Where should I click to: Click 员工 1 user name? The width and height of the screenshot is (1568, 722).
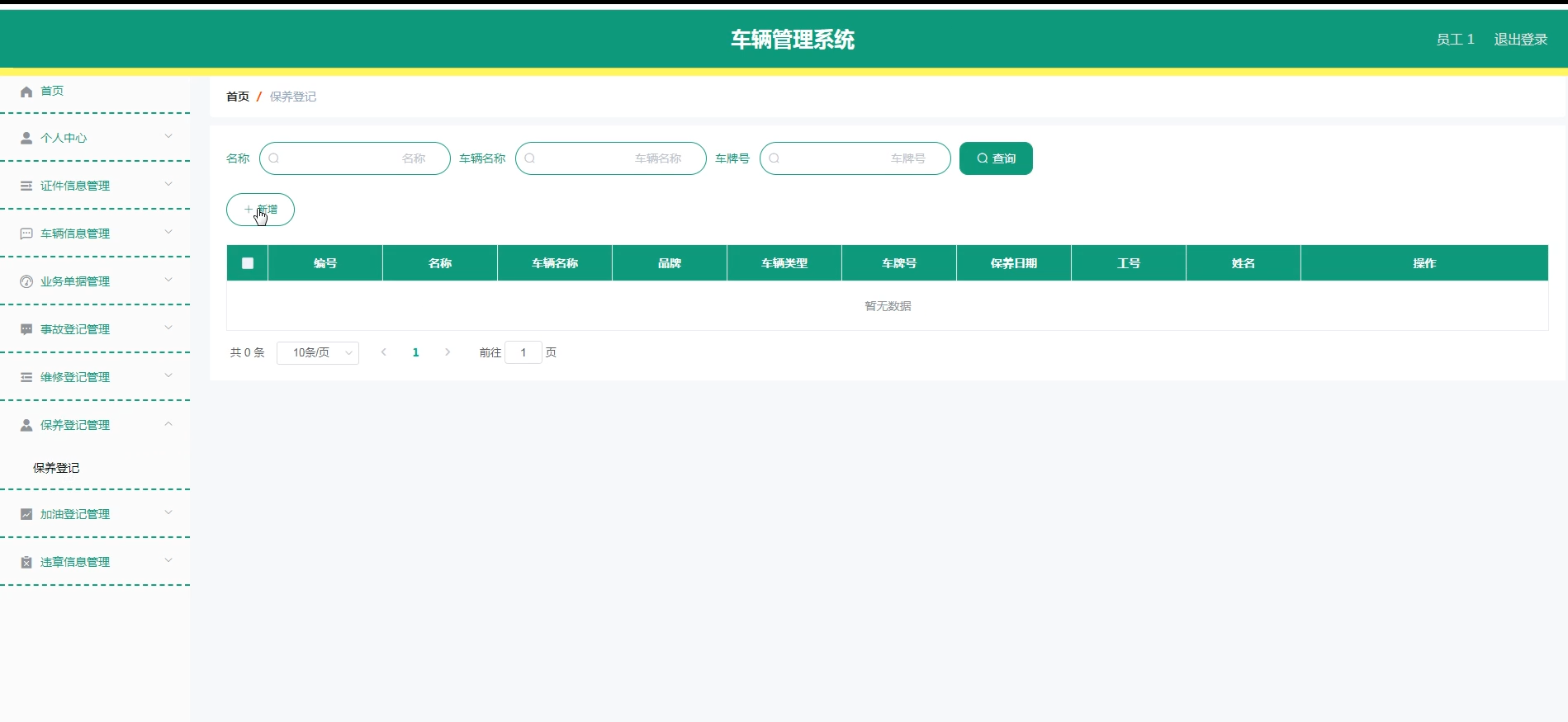1455,40
